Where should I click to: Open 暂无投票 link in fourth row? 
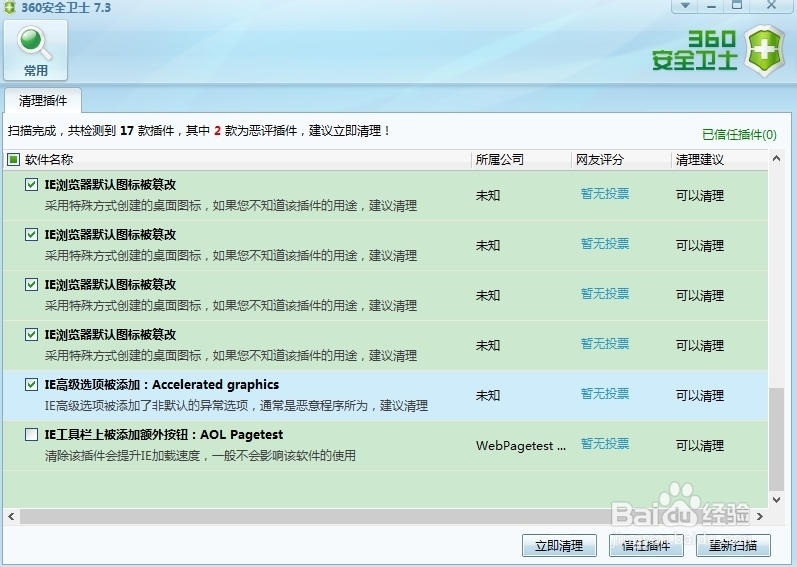(605, 343)
